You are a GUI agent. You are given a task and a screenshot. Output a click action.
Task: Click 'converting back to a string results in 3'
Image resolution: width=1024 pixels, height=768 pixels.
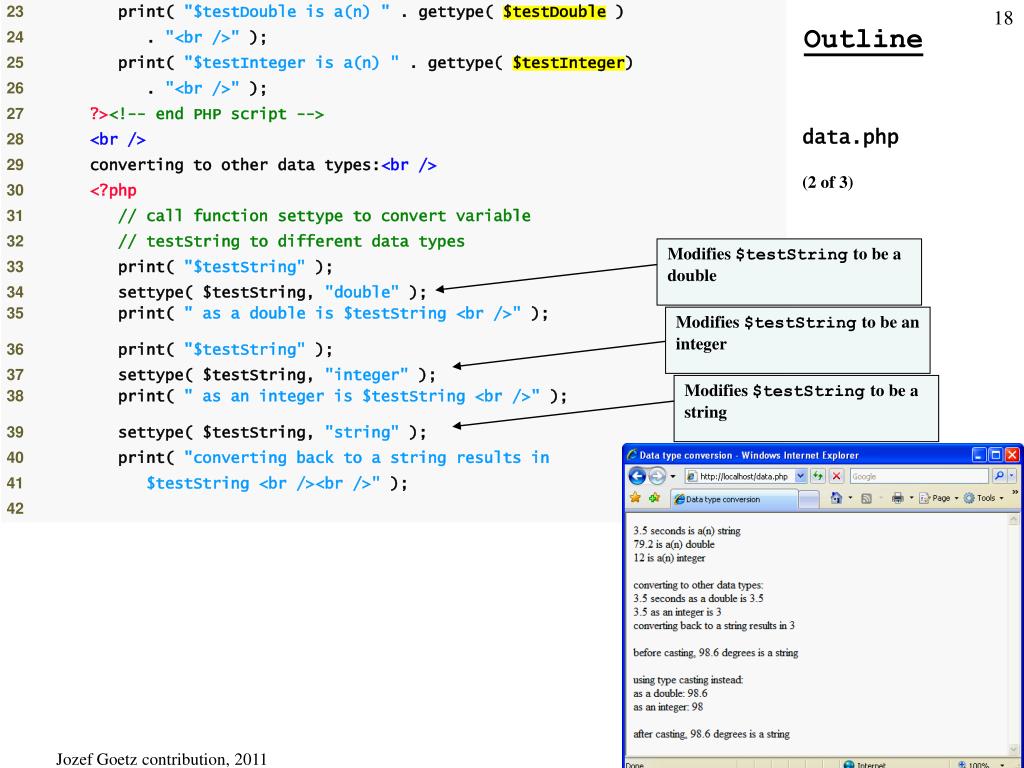pyautogui.click(x=714, y=626)
